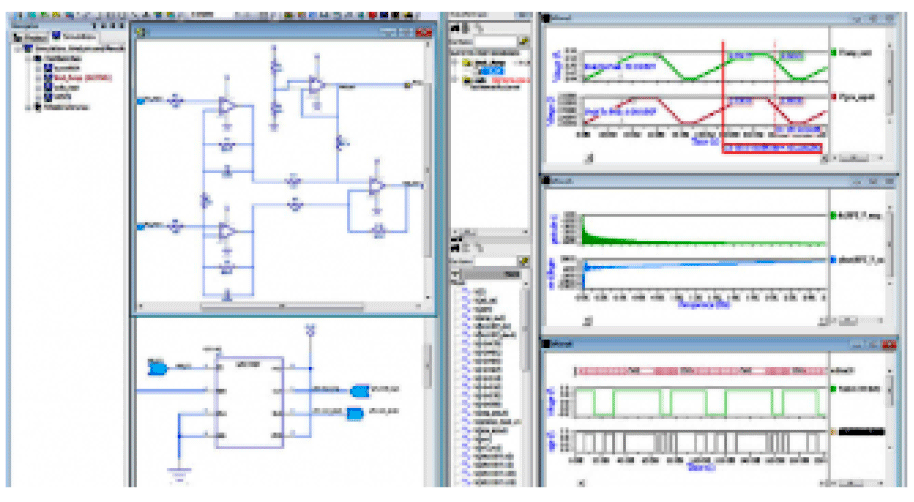The image size is (914, 502).
Task: Select the red-labeled item in the project tree
Action: pyautogui.click(x=83, y=78)
